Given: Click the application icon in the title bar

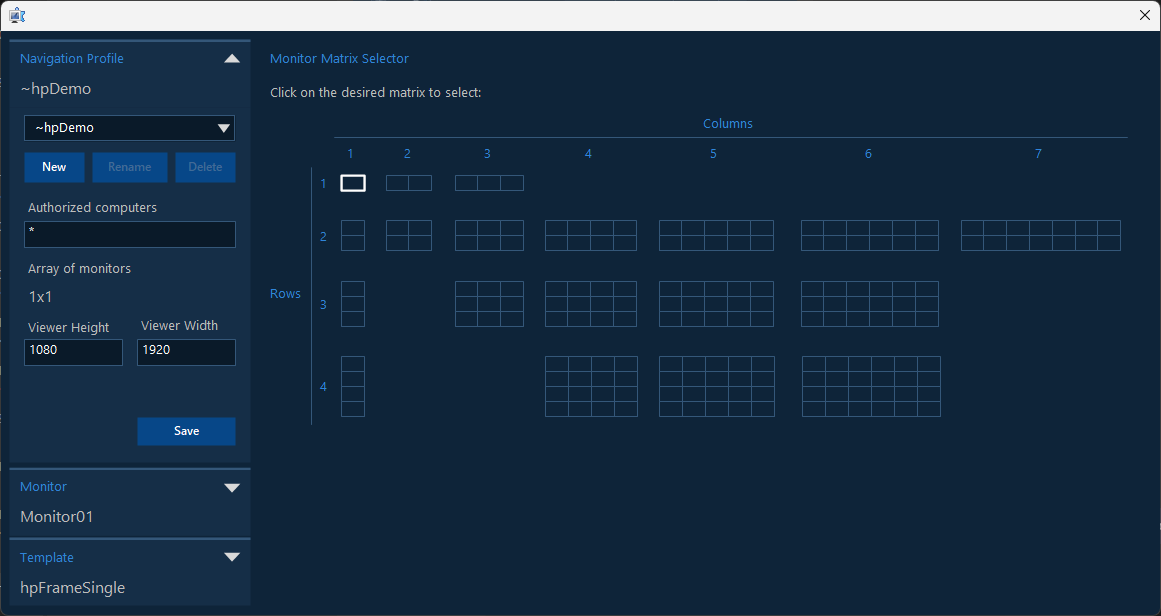Looking at the screenshot, I should pos(18,15).
